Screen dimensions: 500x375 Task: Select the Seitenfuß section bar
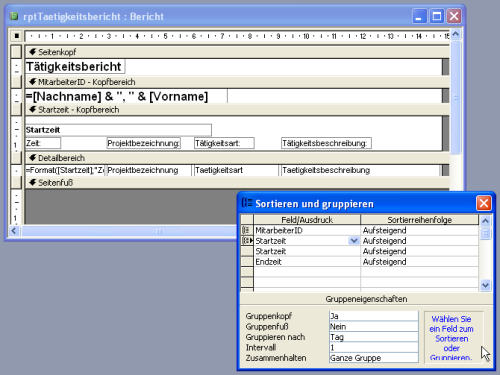click(x=237, y=183)
